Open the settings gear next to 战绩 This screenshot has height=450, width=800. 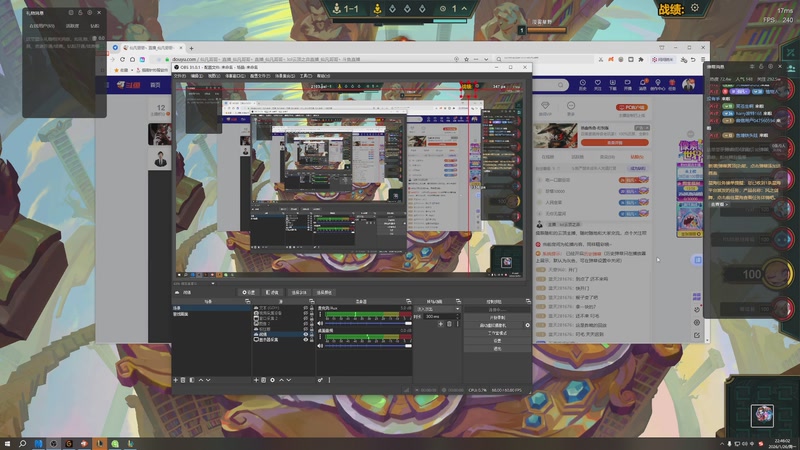694,8
